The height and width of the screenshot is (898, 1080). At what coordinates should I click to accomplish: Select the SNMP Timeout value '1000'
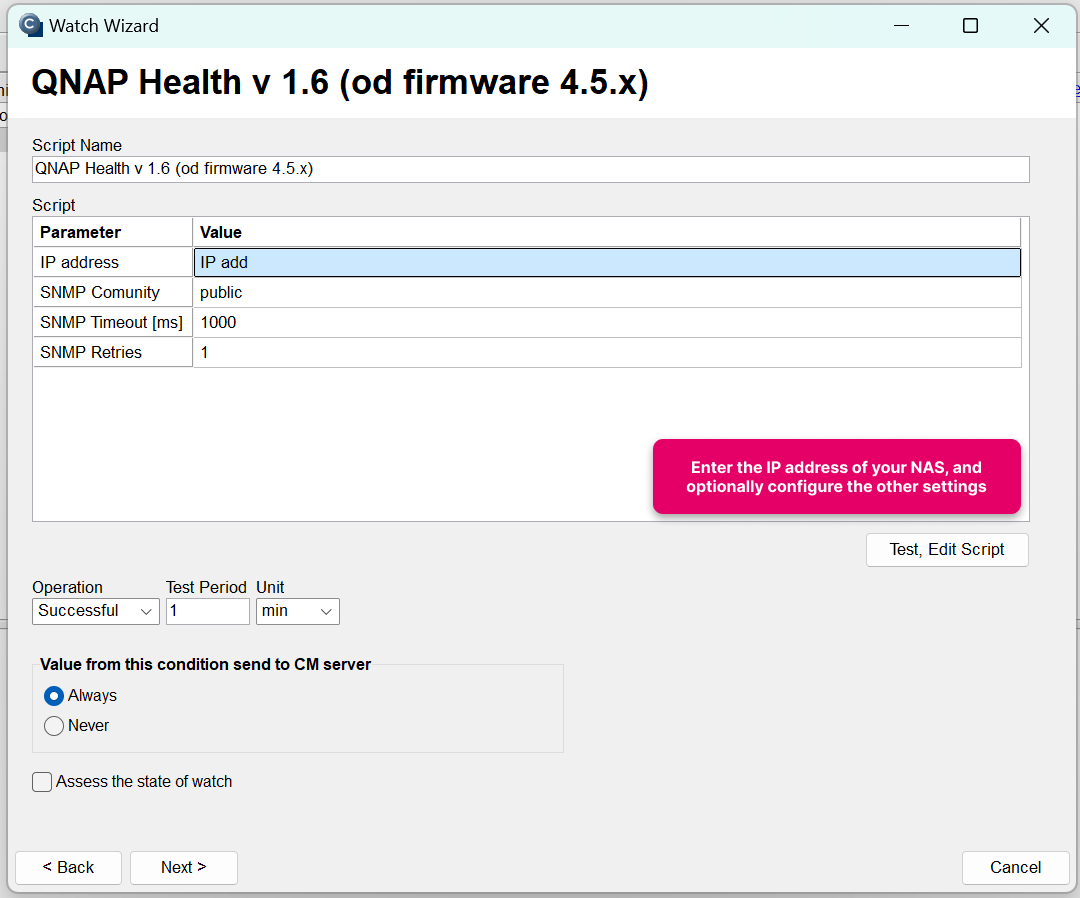[607, 322]
